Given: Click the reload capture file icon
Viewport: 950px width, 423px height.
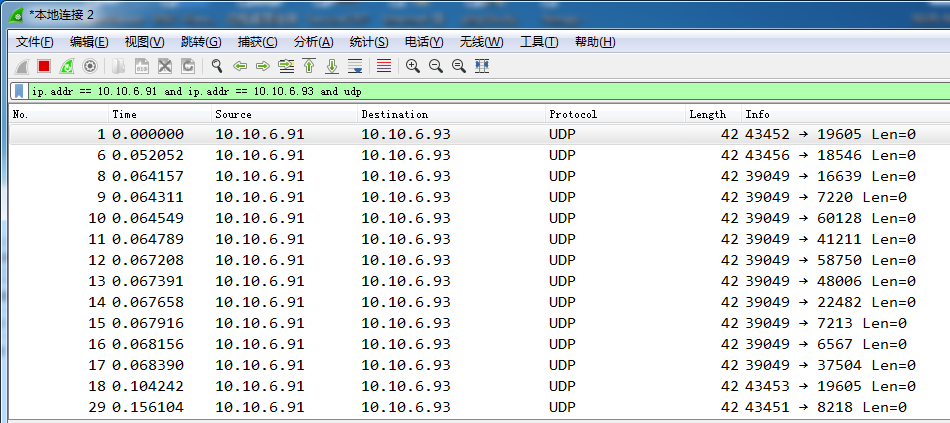Looking at the screenshot, I should 188,66.
